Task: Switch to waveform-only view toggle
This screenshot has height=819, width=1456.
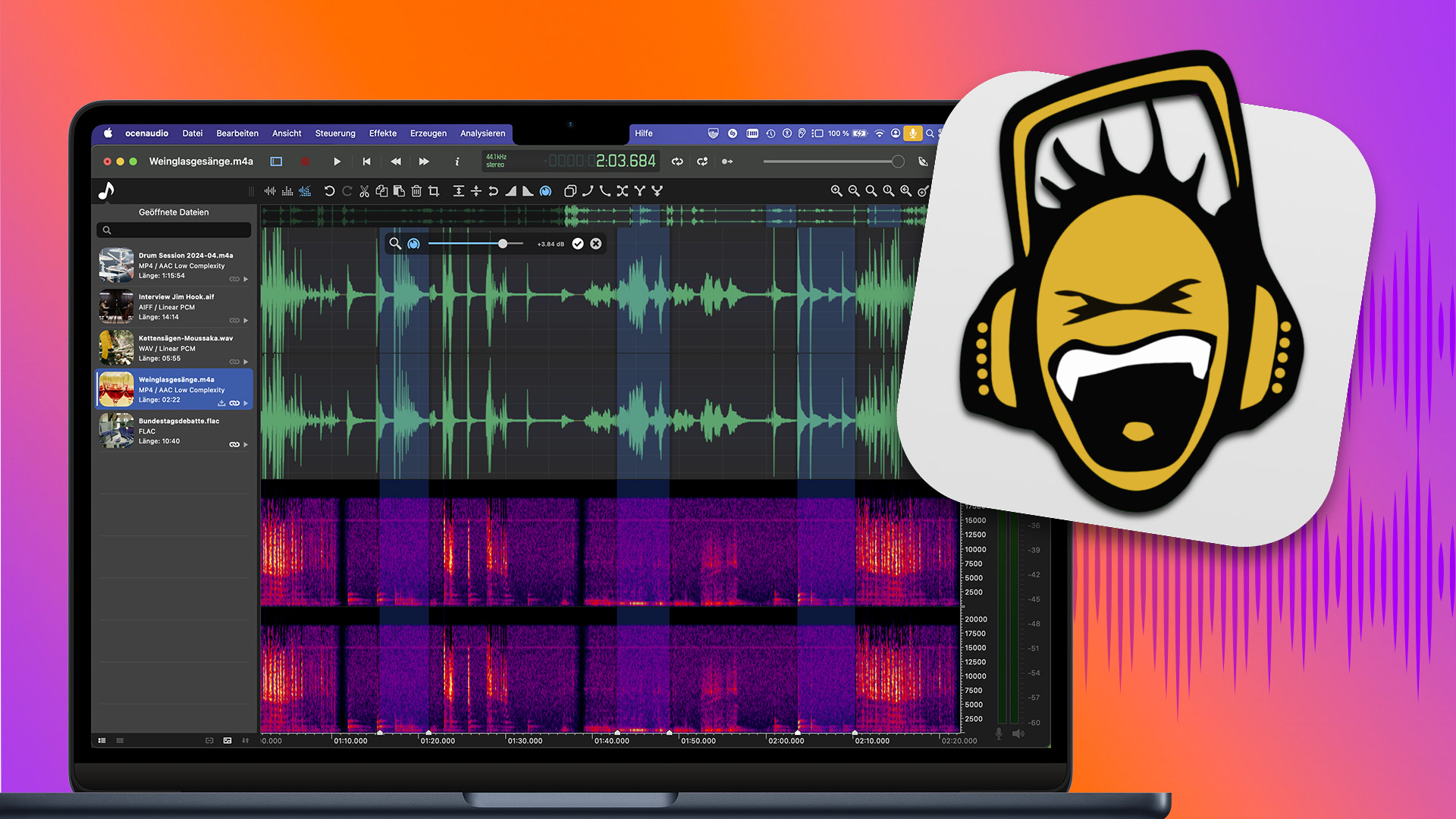Action: point(270,191)
